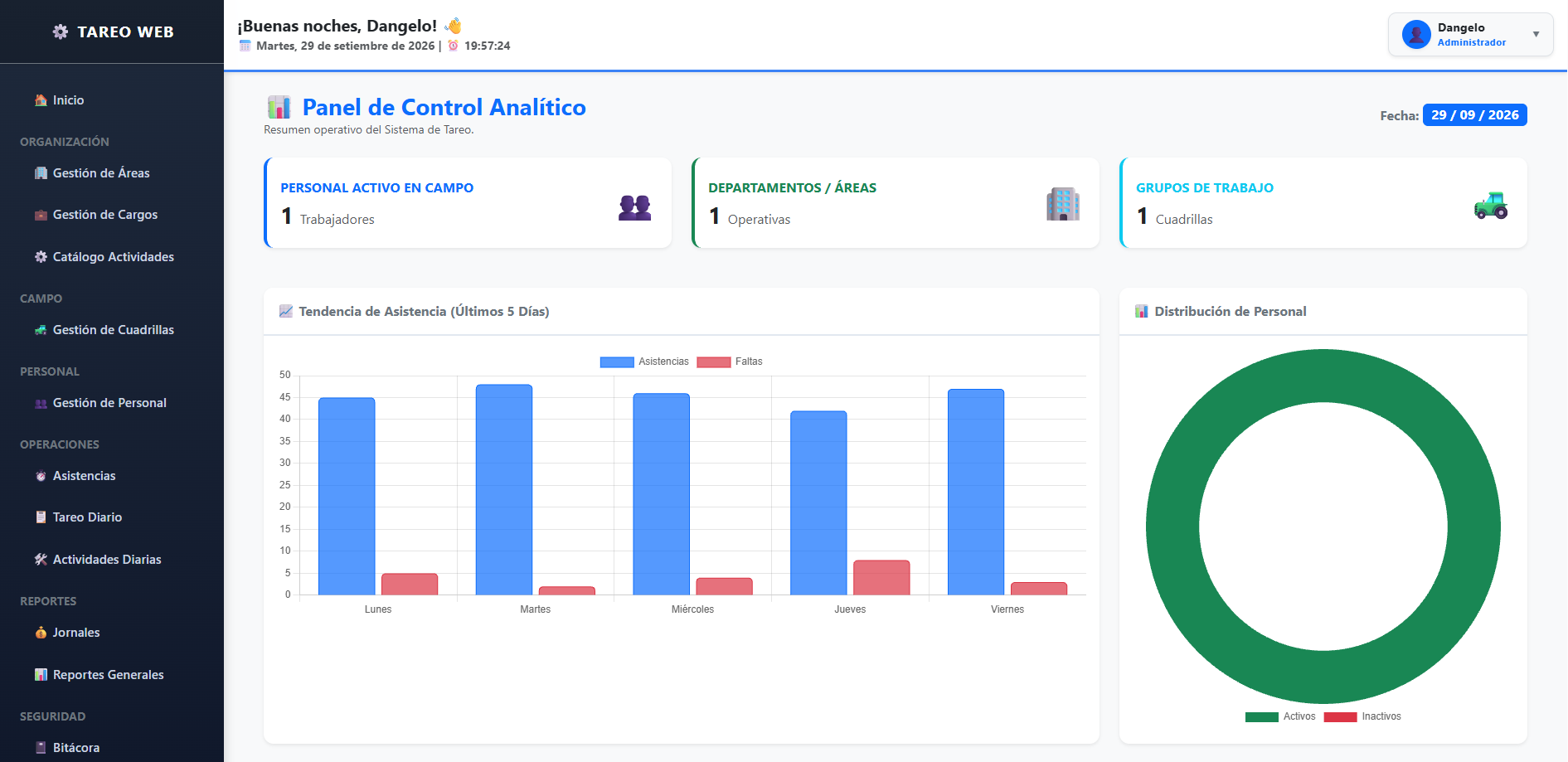Click Dangelo's user avatar icon
Screen dimensions: 1568x762
(1416, 35)
